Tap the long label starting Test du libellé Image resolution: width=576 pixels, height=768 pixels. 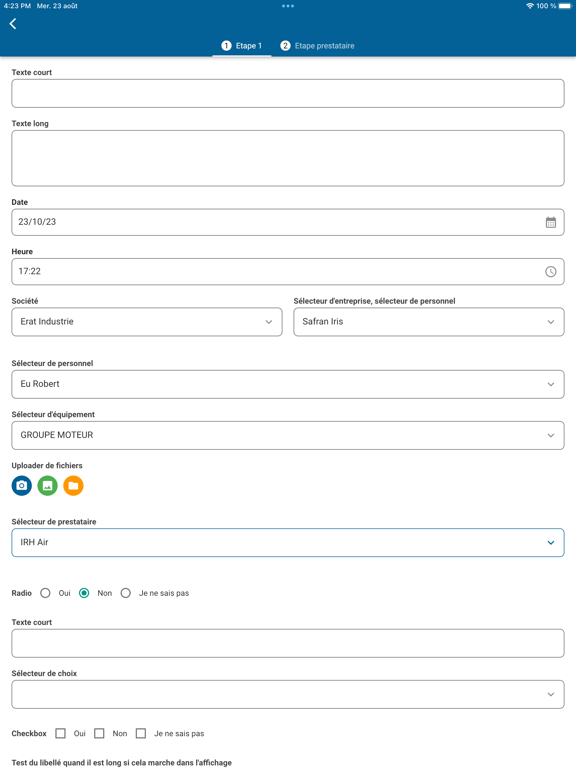click(121, 763)
